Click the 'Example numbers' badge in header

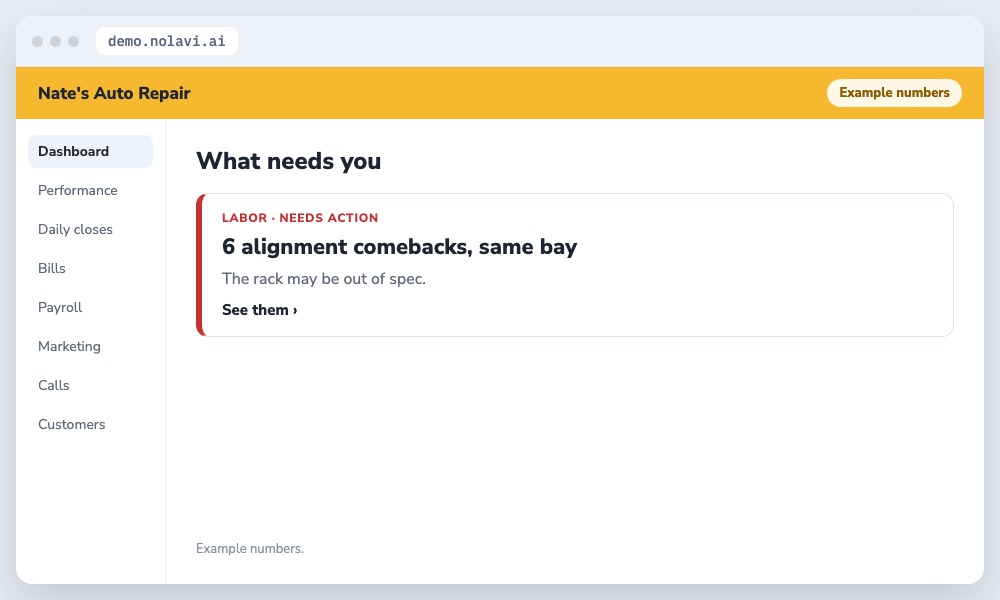894,92
